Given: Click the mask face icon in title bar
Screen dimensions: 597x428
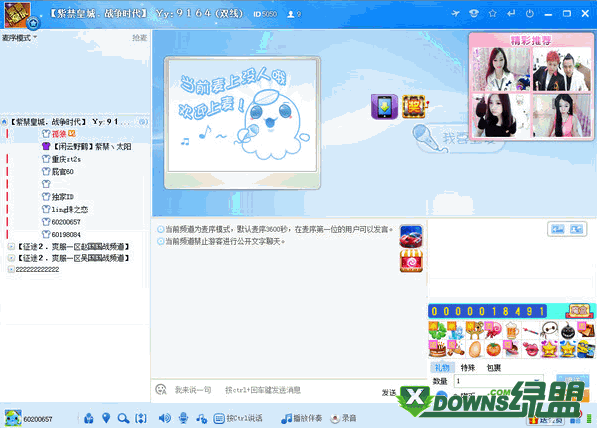Looking at the screenshot, I should (x=474, y=14).
